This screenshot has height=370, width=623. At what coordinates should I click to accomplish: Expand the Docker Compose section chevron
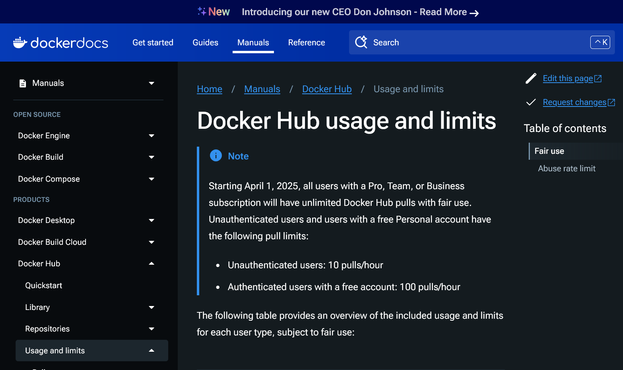tap(151, 179)
